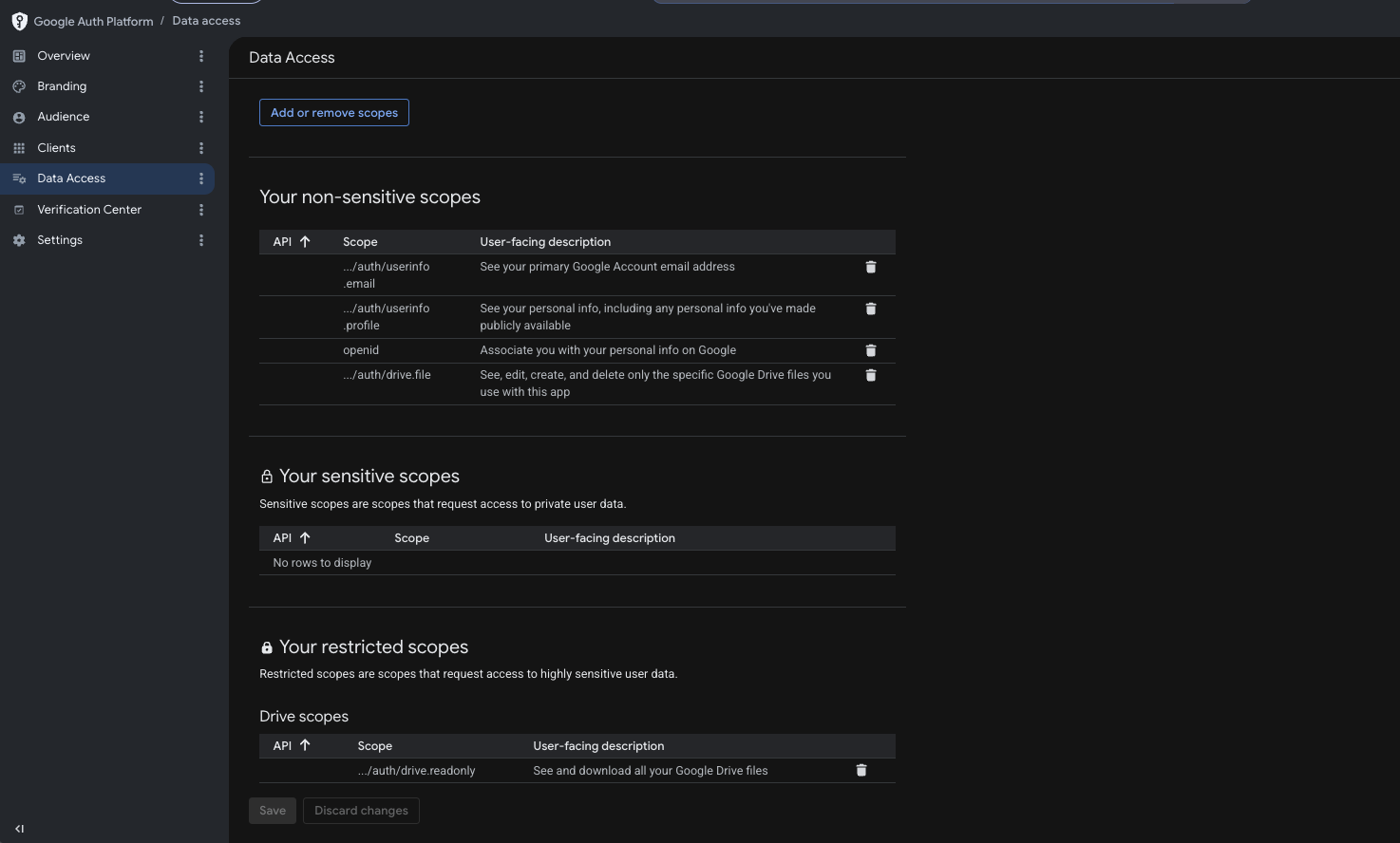Sort sensitive scopes by API arrow
Screen dimensions: 1400x843
(x=305, y=538)
